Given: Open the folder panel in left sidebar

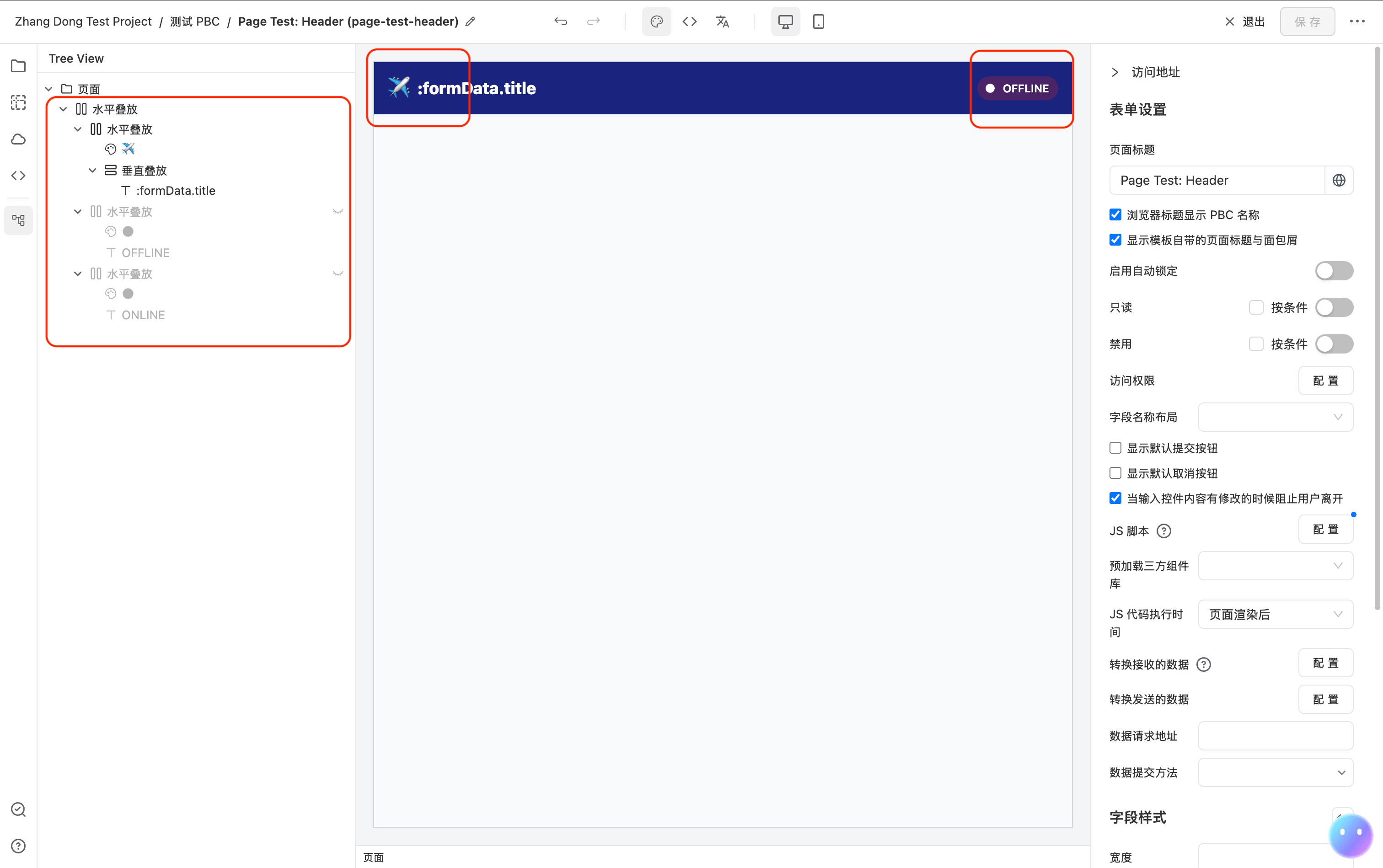Looking at the screenshot, I should pyautogui.click(x=18, y=65).
